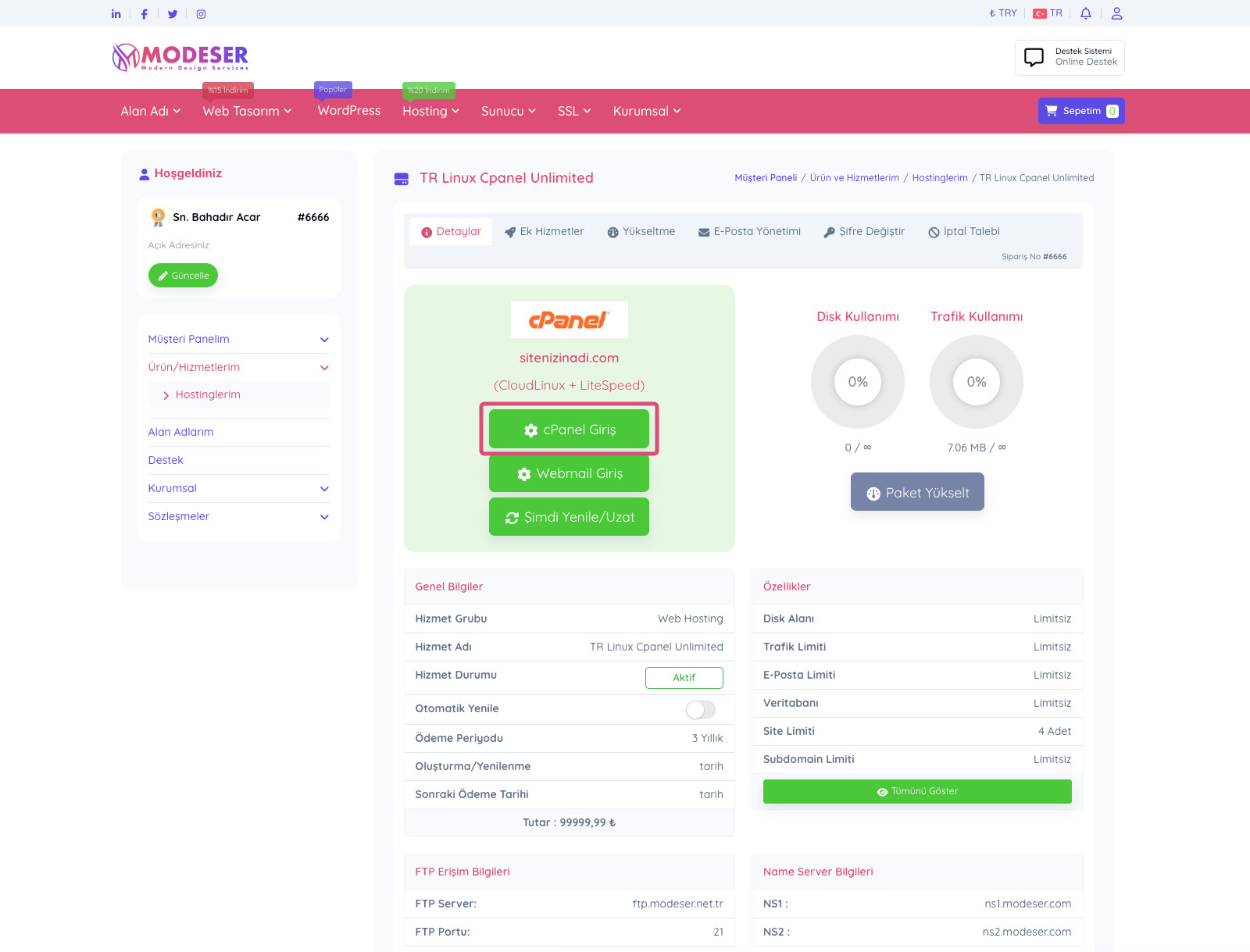Image resolution: width=1250 pixels, height=952 pixels.
Task: Click the Modeser logo
Action: [x=180, y=57]
